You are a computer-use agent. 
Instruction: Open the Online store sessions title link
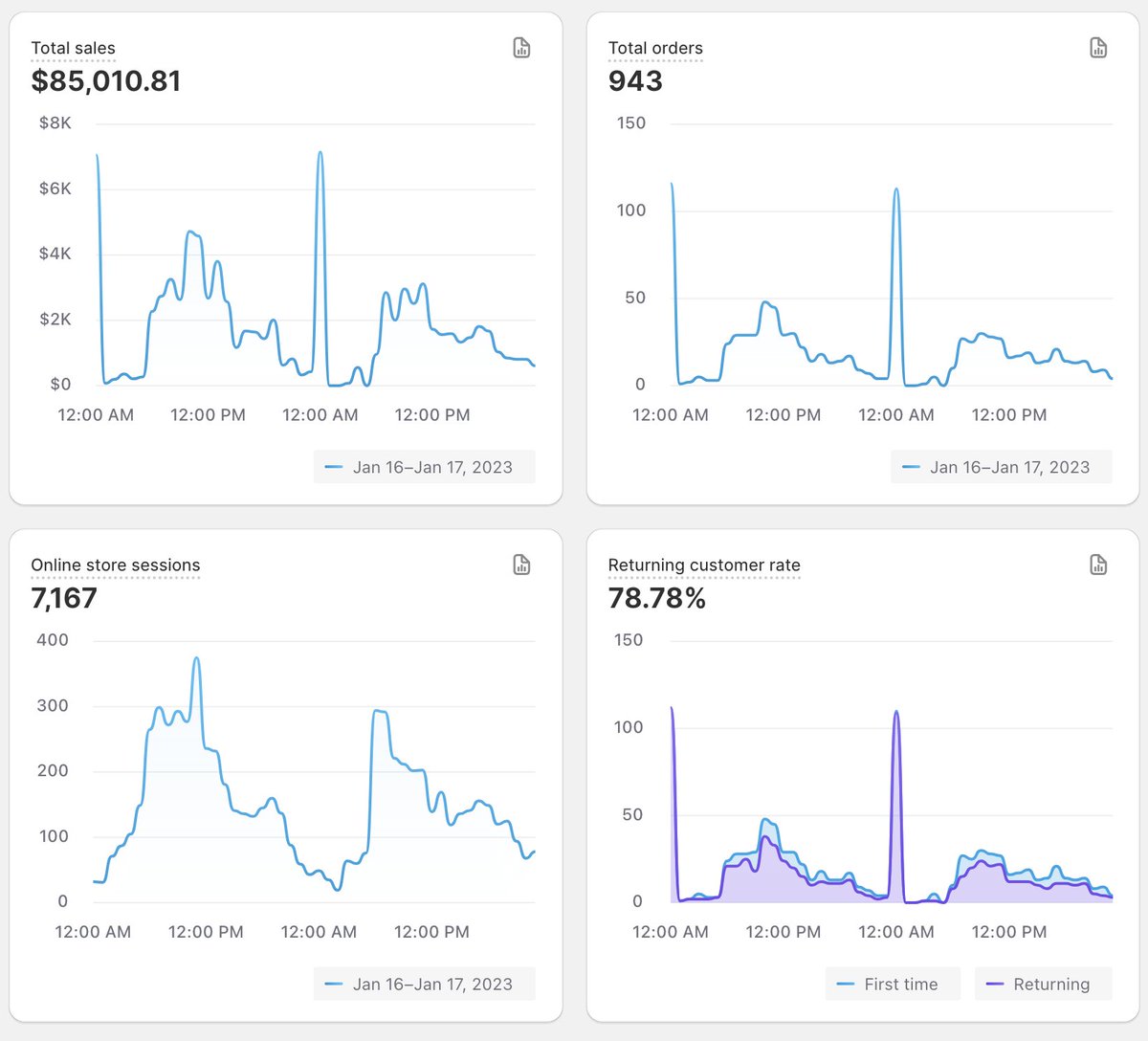116,565
